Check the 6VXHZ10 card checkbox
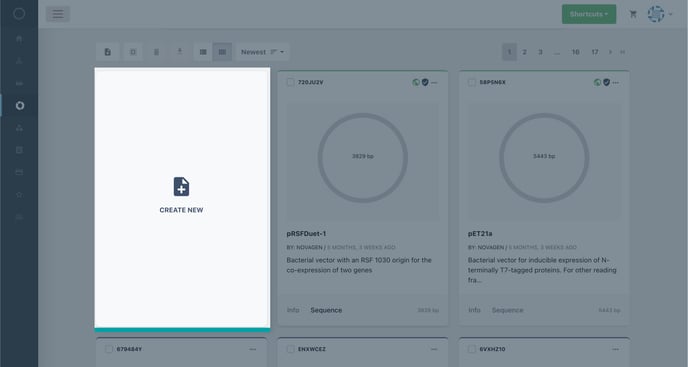 click(472, 349)
